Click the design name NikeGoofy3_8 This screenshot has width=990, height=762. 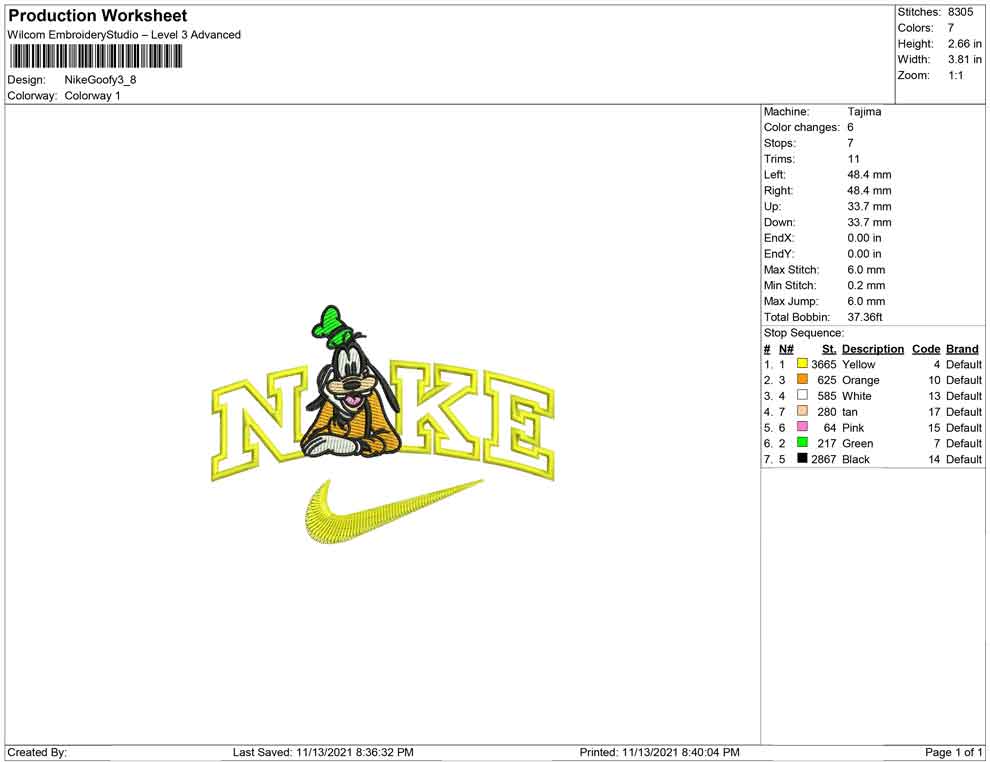pyautogui.click(x=100, y=80)
